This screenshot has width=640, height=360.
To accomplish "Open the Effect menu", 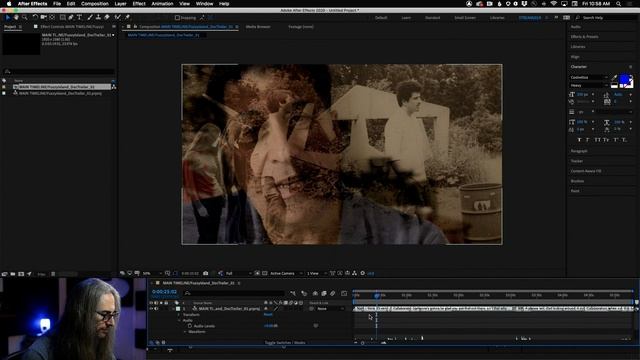I will pyautogui.click(x=139, y=4).
